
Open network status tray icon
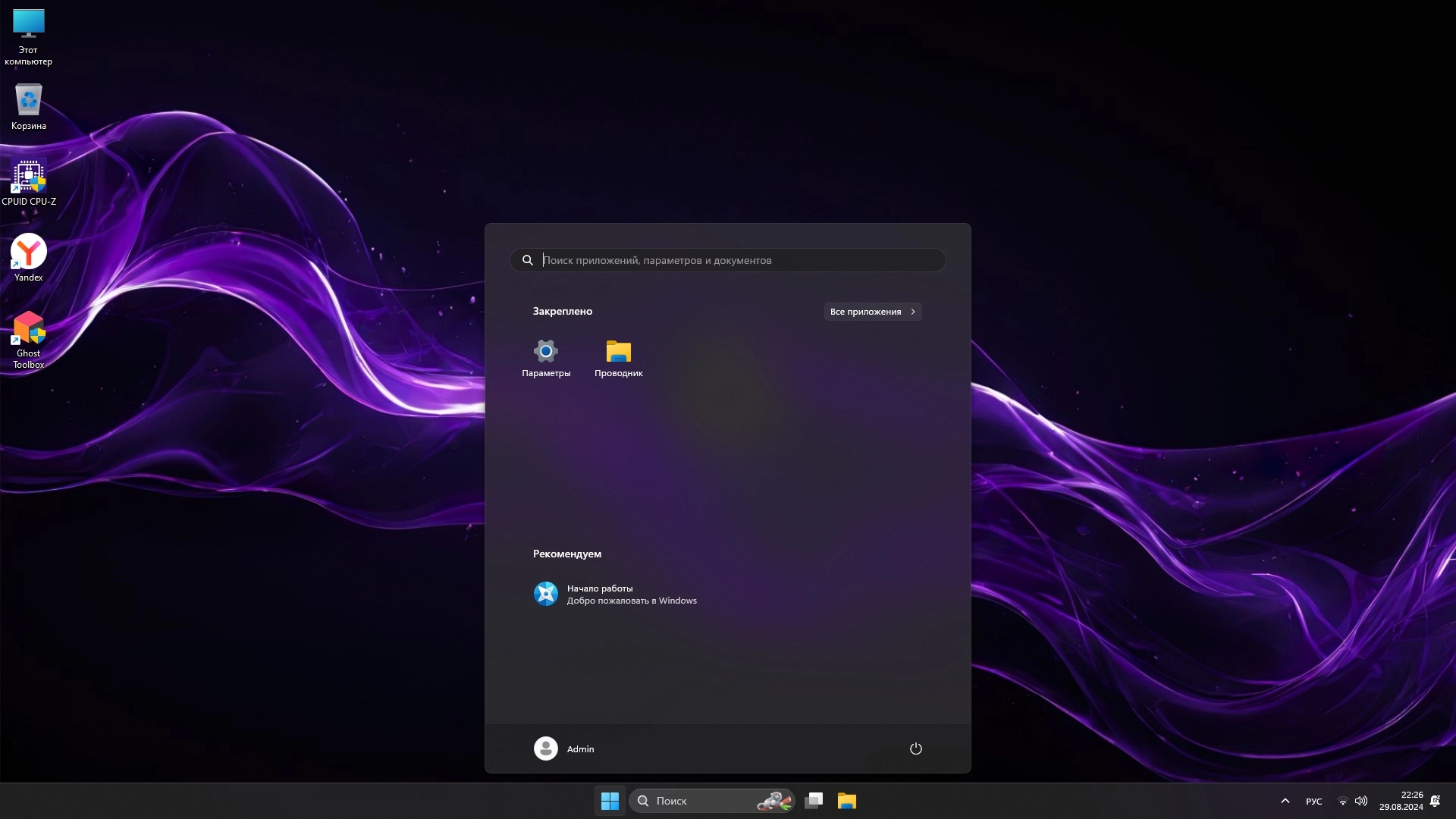pyautogui.click(x=1342, y=801)
